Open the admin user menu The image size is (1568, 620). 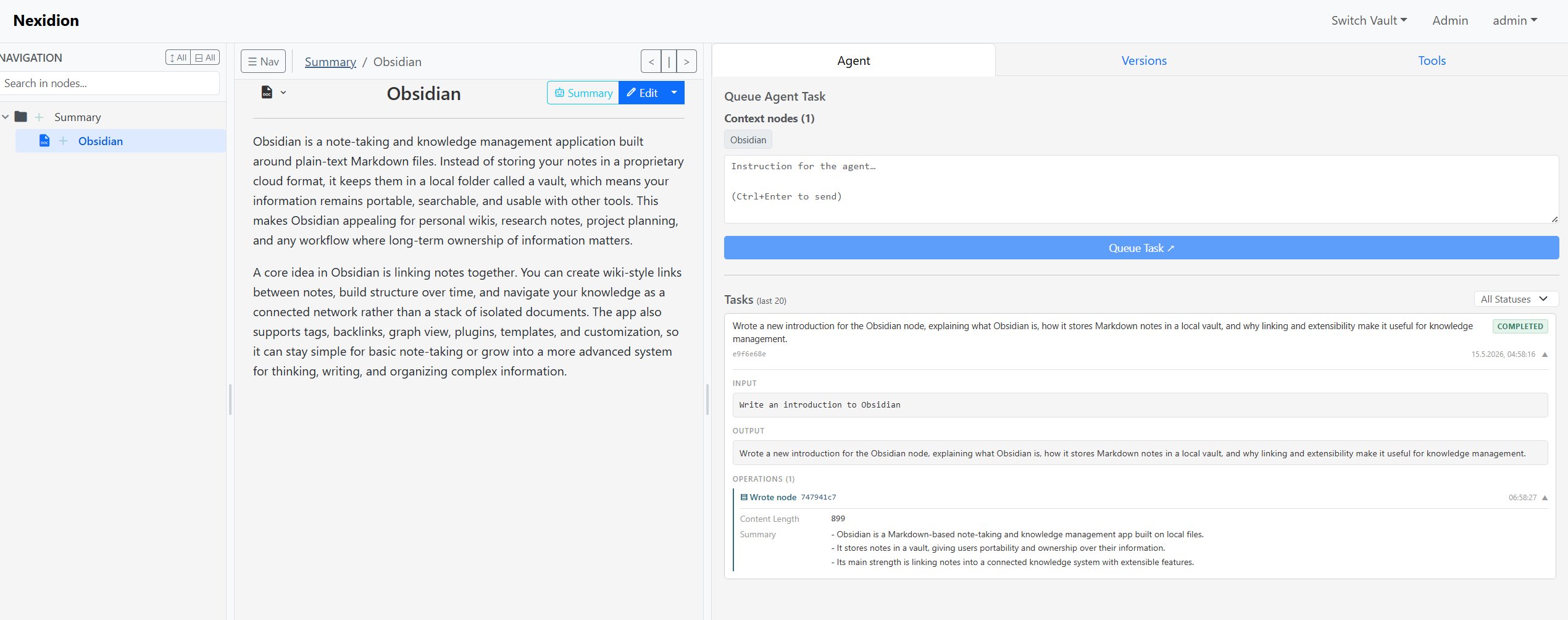[x=1514, y=20]
